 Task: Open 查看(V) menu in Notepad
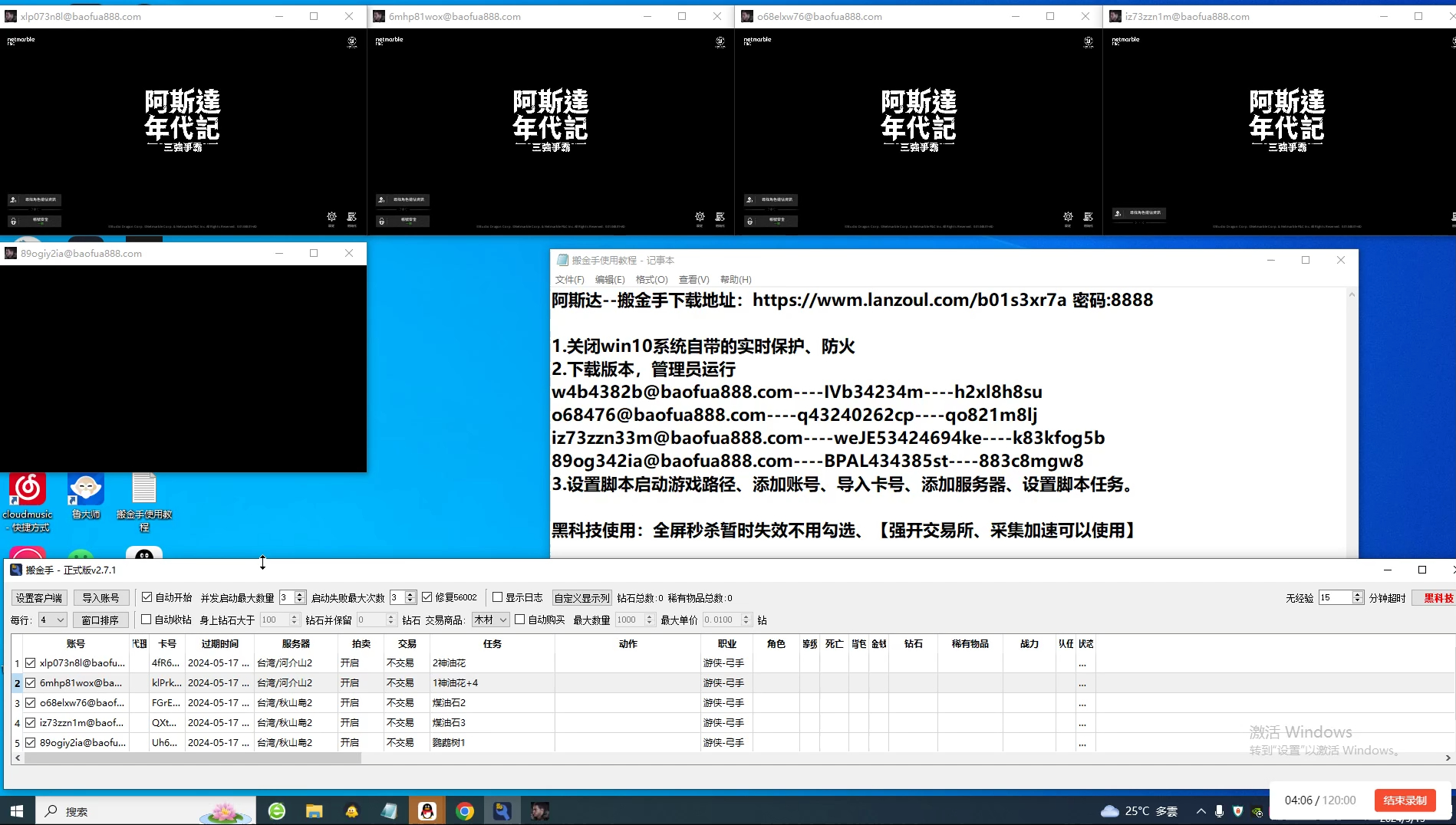click(693, 280)
